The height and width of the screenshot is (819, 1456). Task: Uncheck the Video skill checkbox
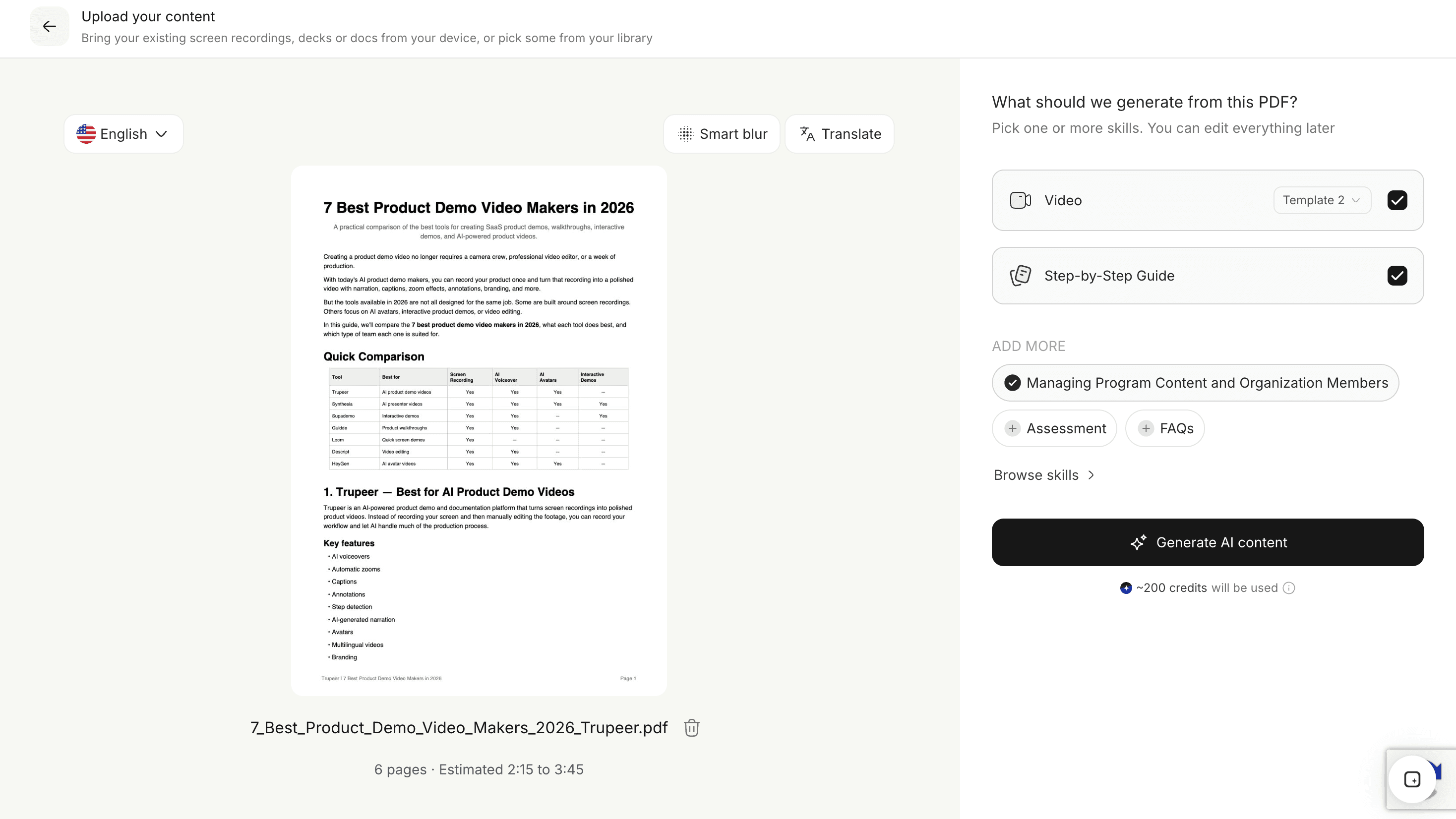pyautogui.click(x=1397, y=200)
